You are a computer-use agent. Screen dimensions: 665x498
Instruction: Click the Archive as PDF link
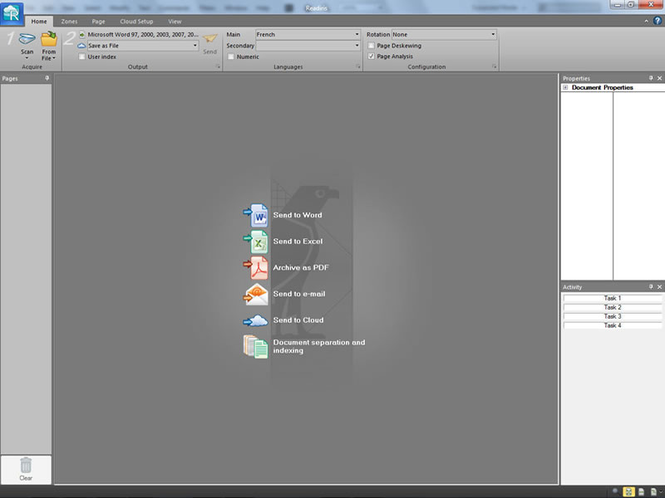(x=301, y=268)
